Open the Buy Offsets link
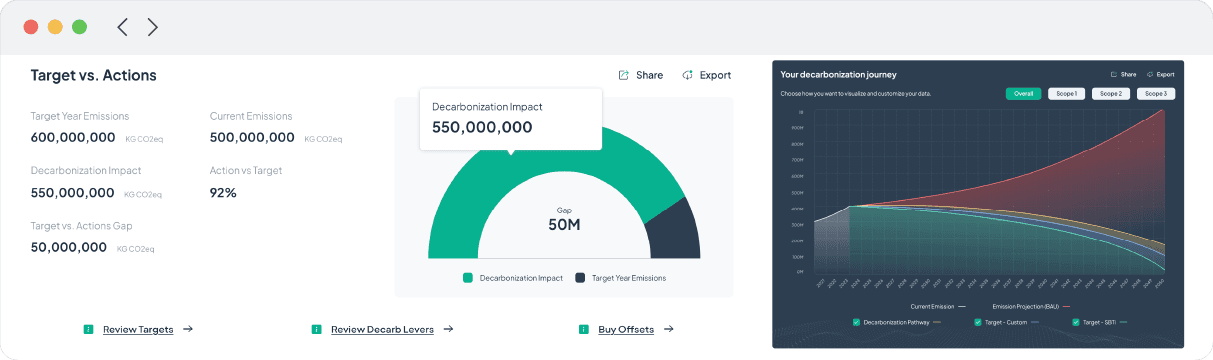The width and height of the screenshot is (1213, 360). tap(626, 329)
